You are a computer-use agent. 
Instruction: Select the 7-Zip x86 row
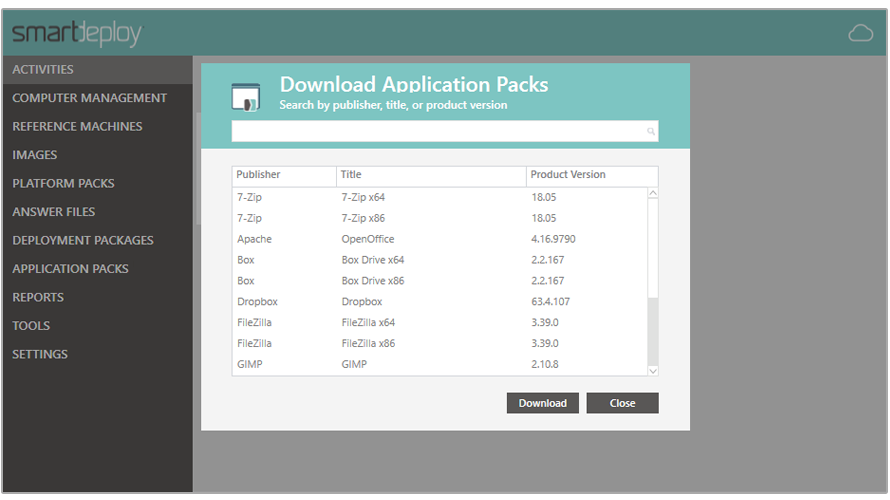[x=440, y=218]
